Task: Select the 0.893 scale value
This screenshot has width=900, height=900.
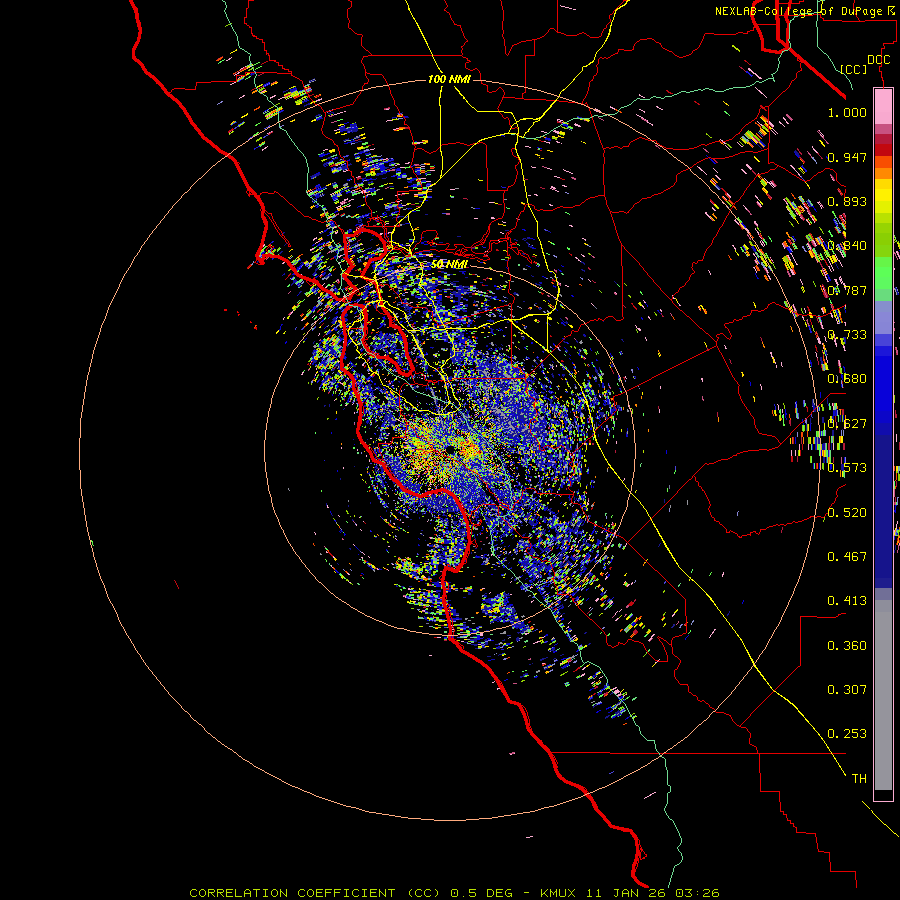Action: click(847, 201)
